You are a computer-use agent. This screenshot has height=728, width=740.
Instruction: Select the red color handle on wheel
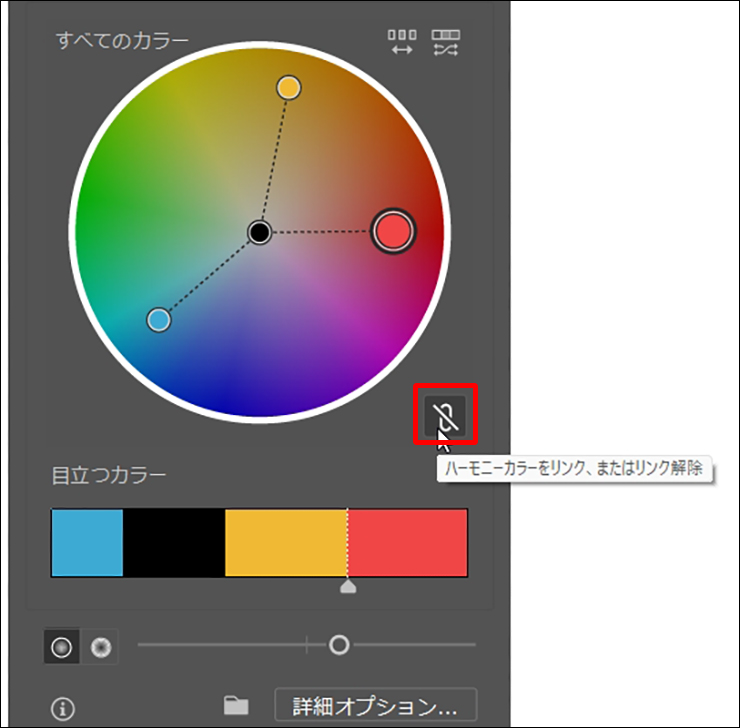pyautogui.click(x=393, y=231)
